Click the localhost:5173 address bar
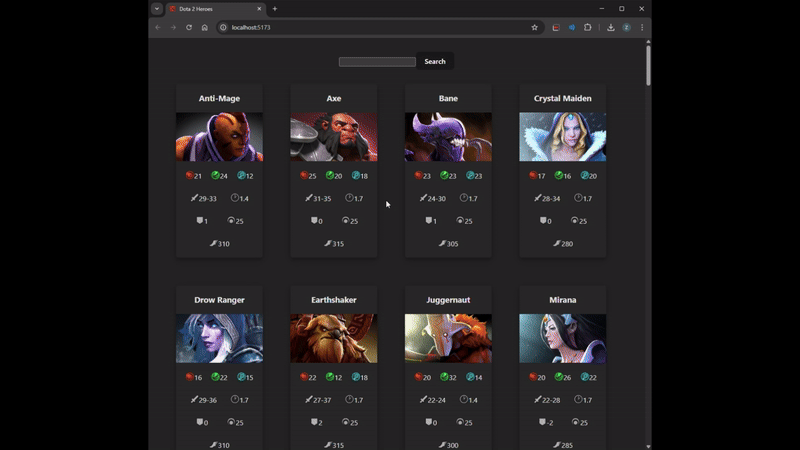This screenshot has width=800, height=450. 379,28
